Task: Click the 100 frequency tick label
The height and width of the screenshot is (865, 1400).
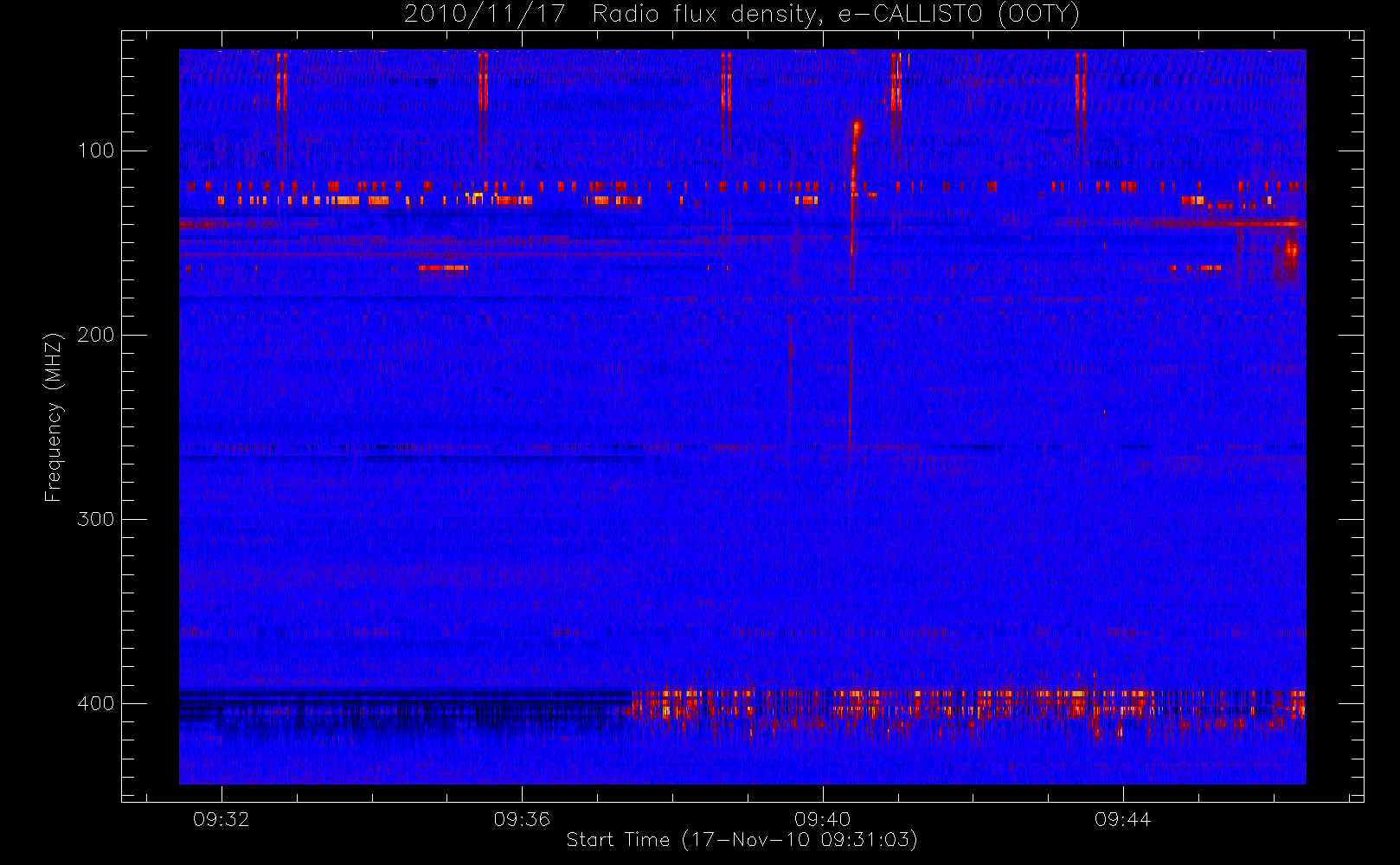Action: [96, 151]
